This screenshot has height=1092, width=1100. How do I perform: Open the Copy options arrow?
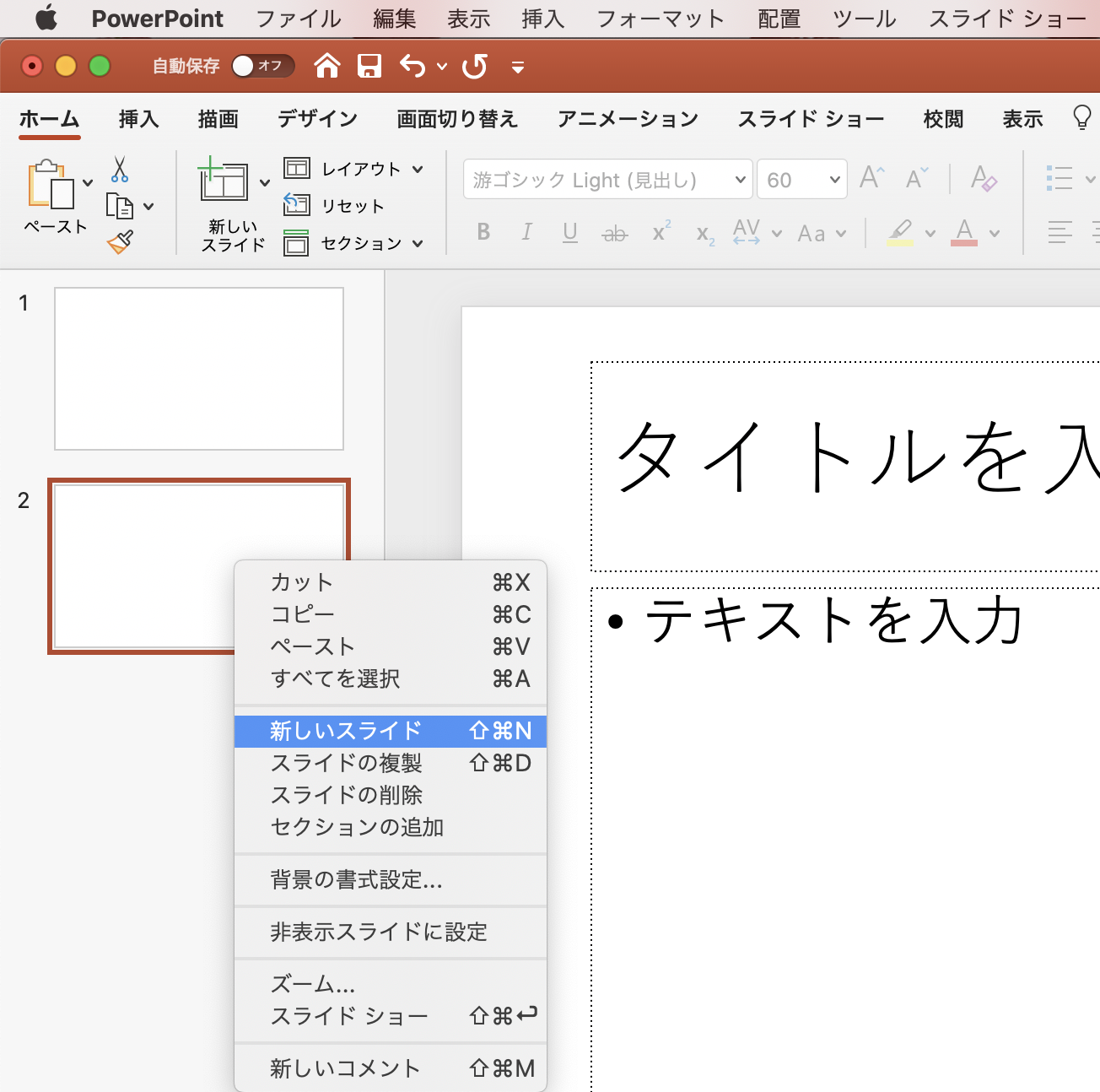tap(149, 206)
